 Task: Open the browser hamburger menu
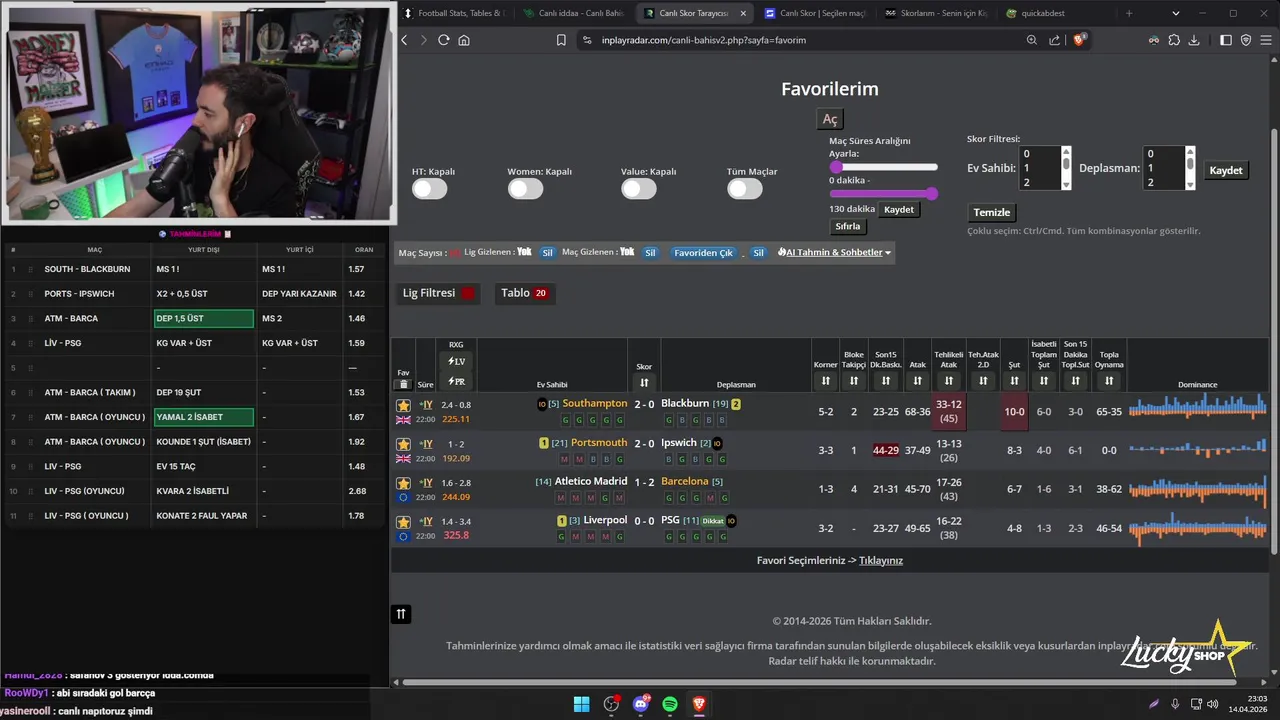(x=1265, y=40)
